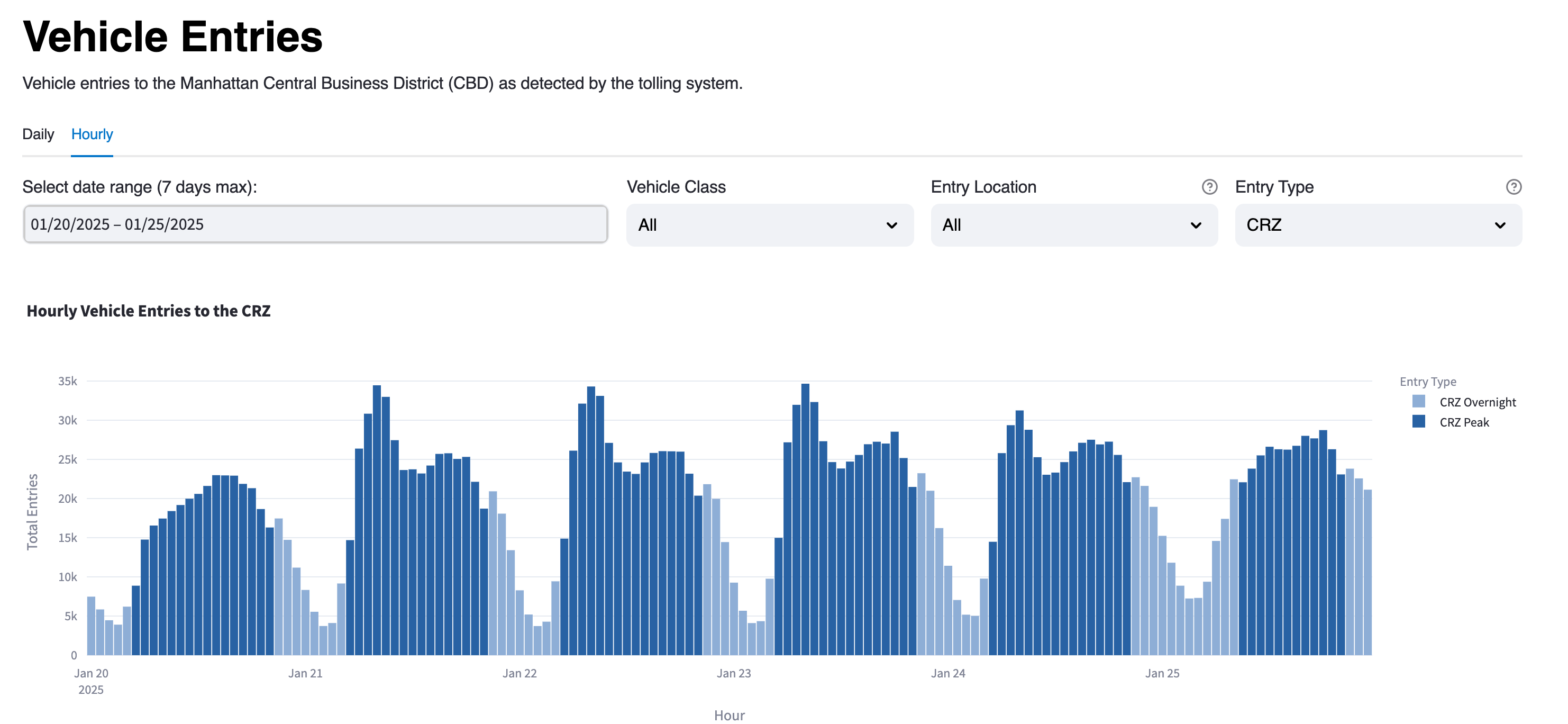This screenshot has height=724, width=1568.
Task: Click the tallest peak bar on Jan 23
Action: coord(805,518)
